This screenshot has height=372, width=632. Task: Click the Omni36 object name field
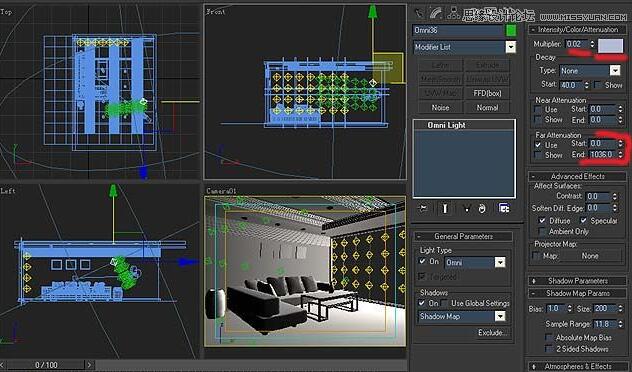(x=458, y=30)
